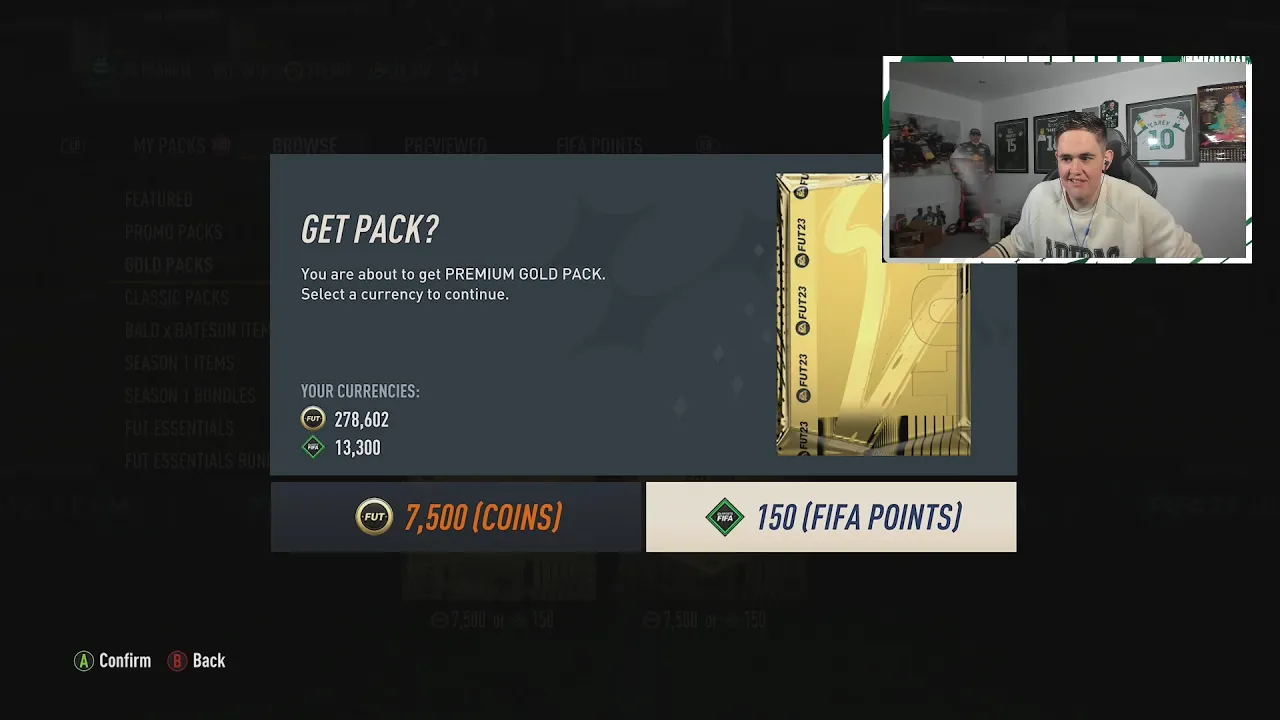This screenshot has width=1280, height=720.
Task: Open FUT Essentials category
Action: (x=179, y=428)
